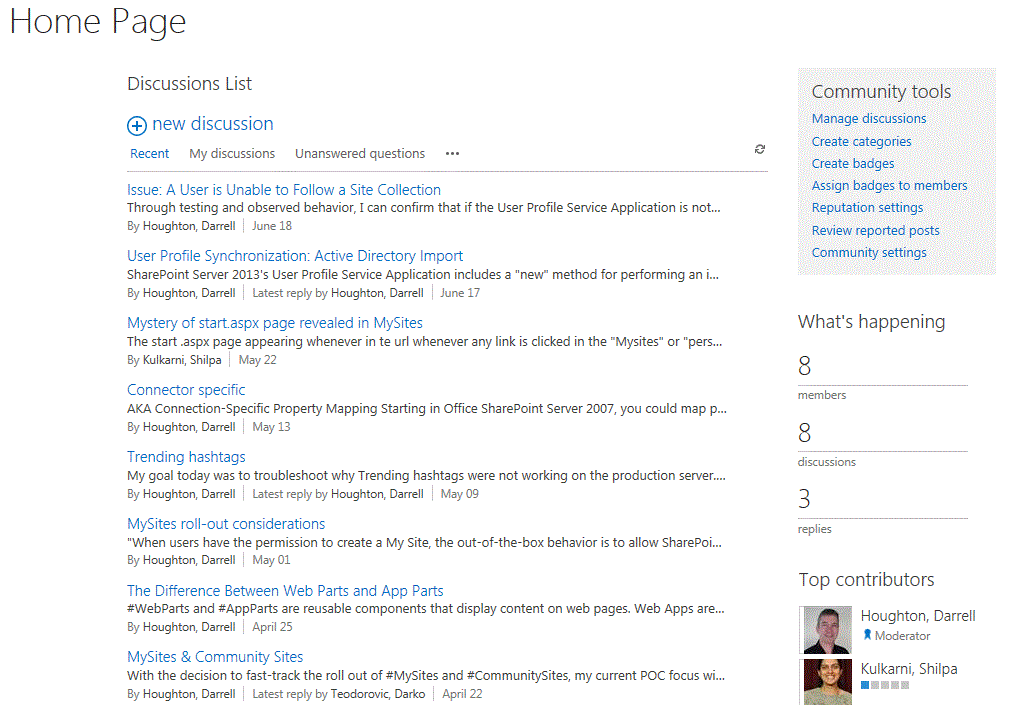Click the Moderator ribbon badge icon

coord(867,635)
